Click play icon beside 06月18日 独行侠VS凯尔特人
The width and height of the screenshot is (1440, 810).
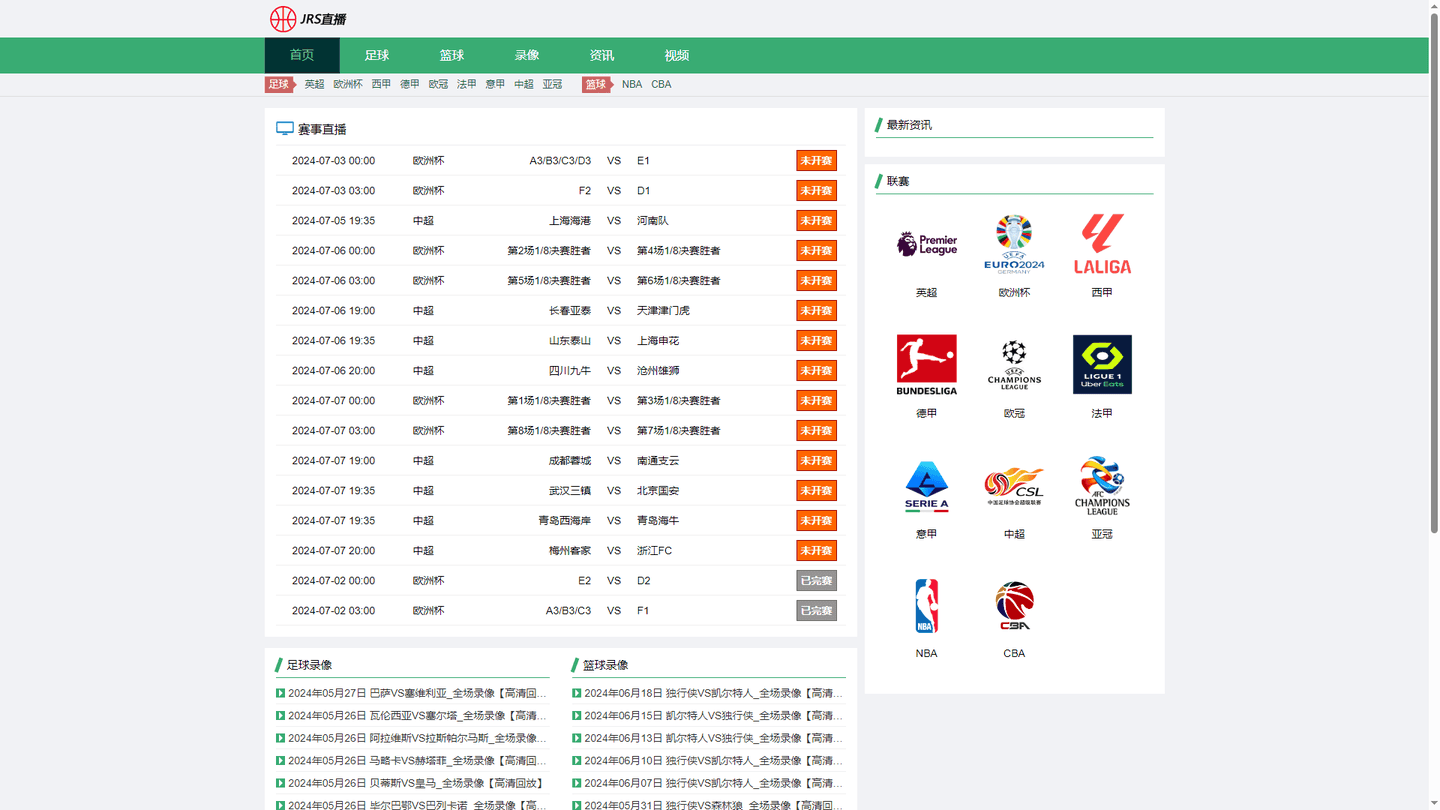[x=577, y=693]
